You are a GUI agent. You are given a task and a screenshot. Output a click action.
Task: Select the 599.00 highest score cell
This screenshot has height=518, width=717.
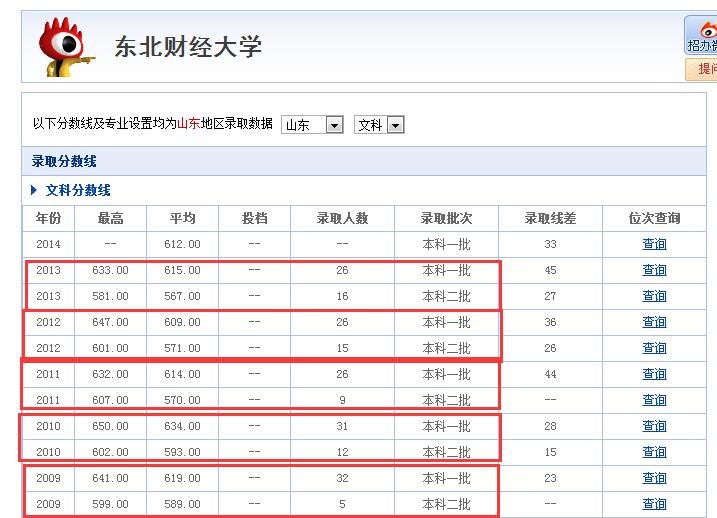[110, 504]
